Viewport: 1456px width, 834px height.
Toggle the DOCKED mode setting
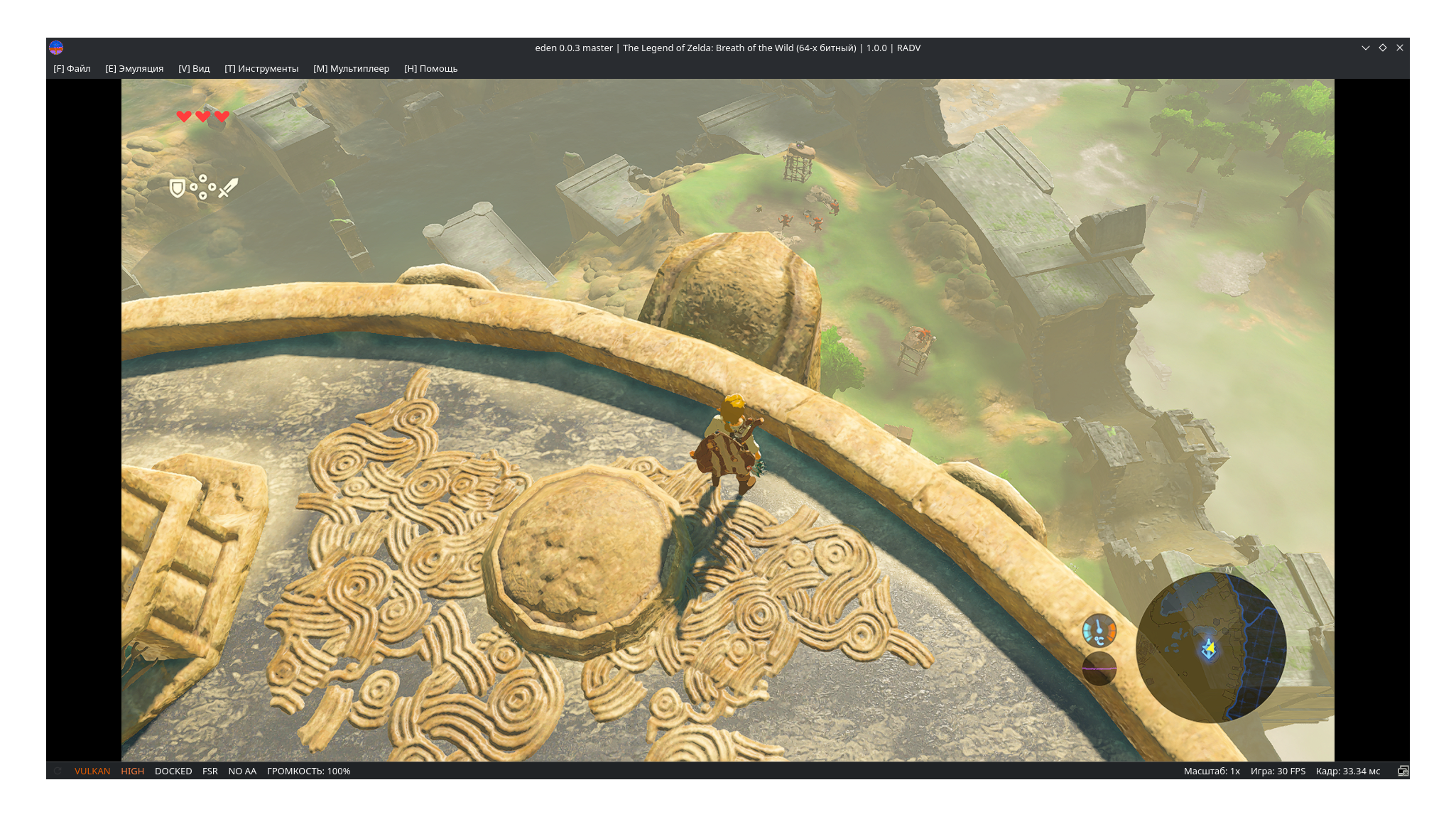coord(173,771)
